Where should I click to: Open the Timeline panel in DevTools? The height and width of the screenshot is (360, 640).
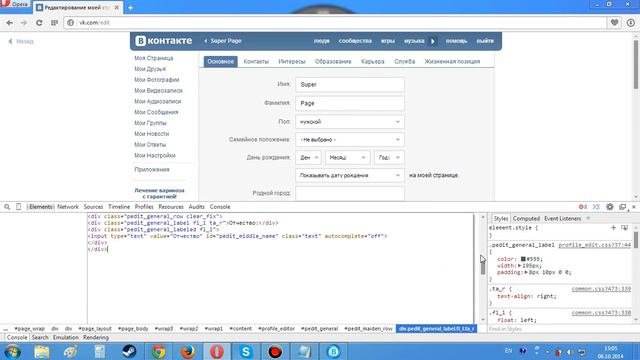(119, 207)
